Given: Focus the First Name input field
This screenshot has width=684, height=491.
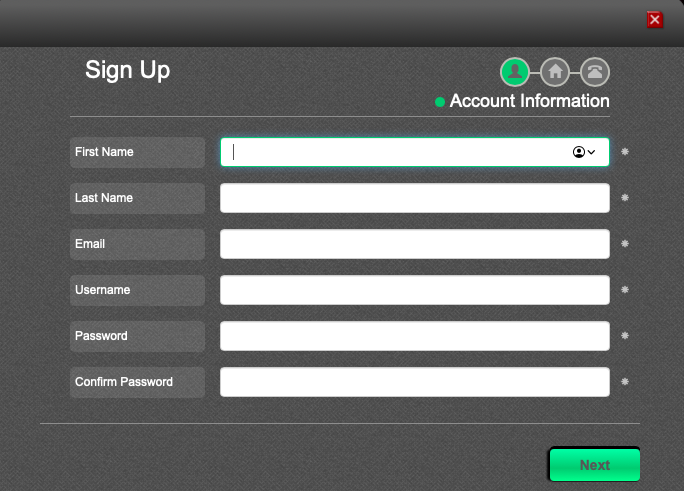Looking at the screenshot, I should [x=414, y=152].
